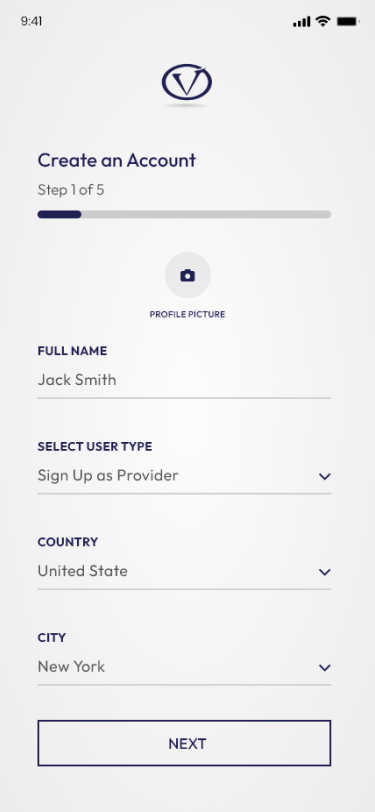
Task: Open the United State country field
Action: pyautogui.click(x=184, y=572)
